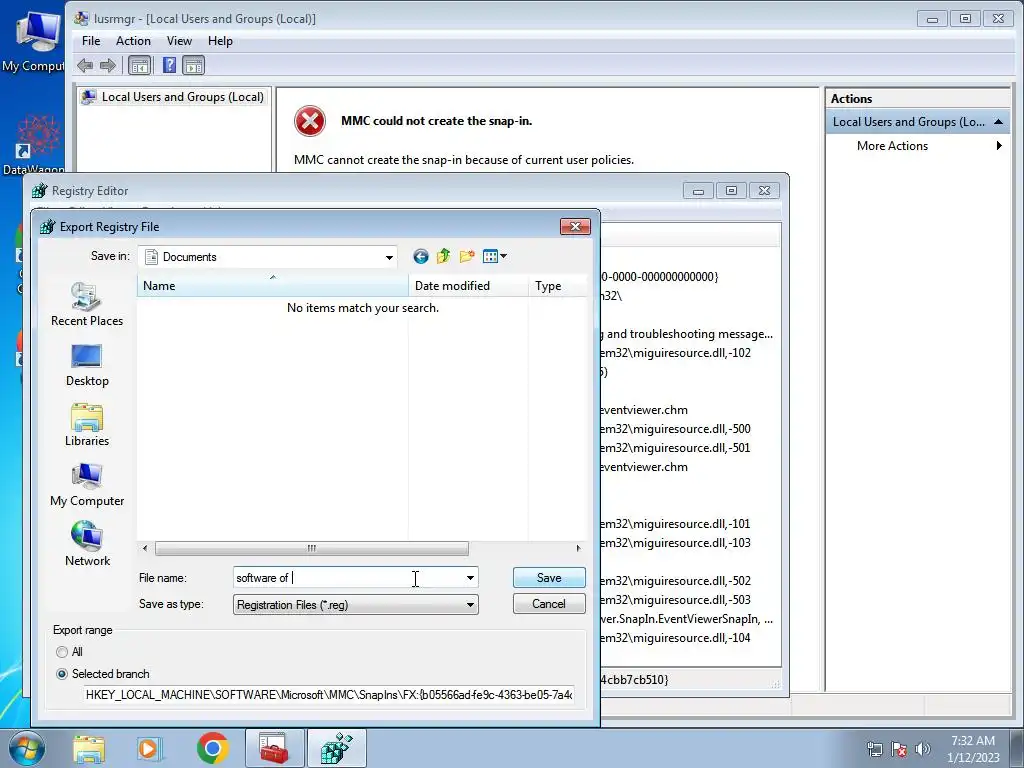This screenshot has width=1024, height=768.
Task: Click the file list scroll right arrow
Action: [x=578, y=548]
